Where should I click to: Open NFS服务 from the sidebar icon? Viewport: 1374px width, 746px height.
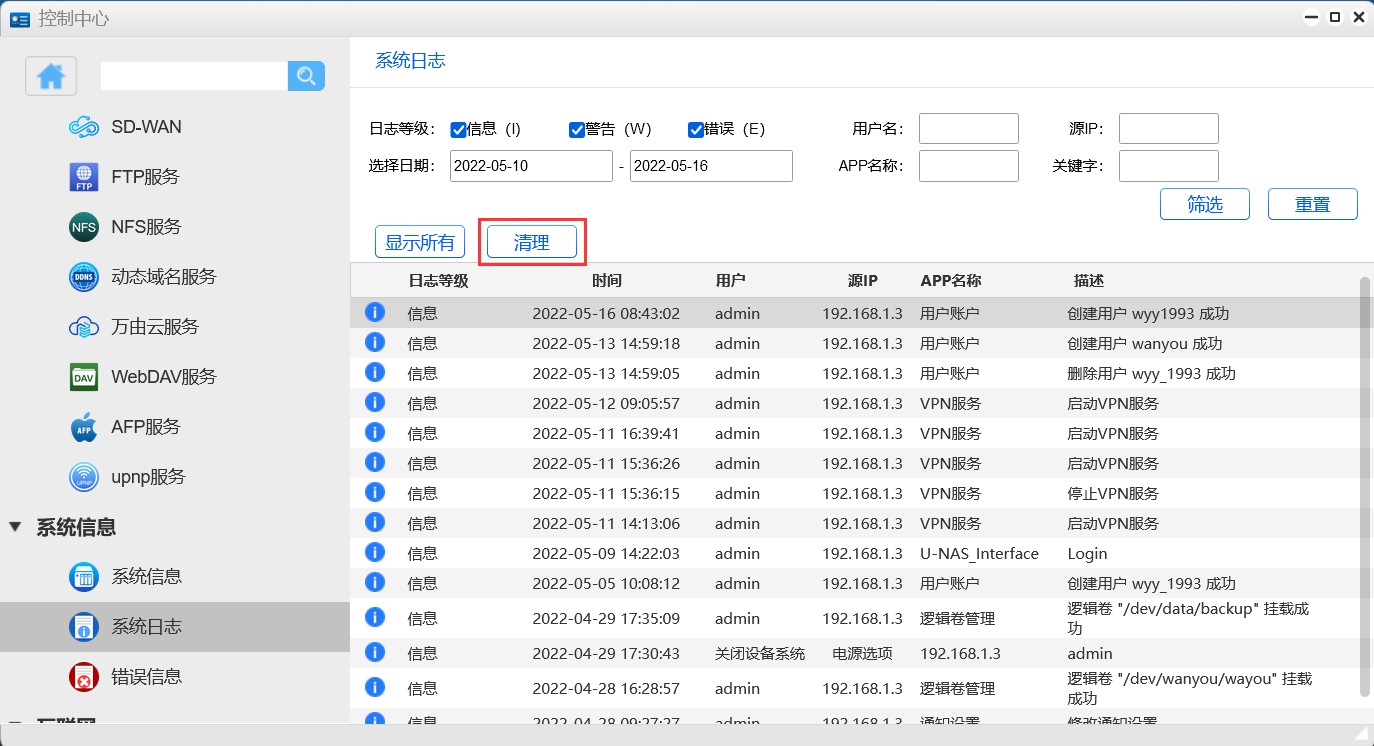tap(84, 227)
